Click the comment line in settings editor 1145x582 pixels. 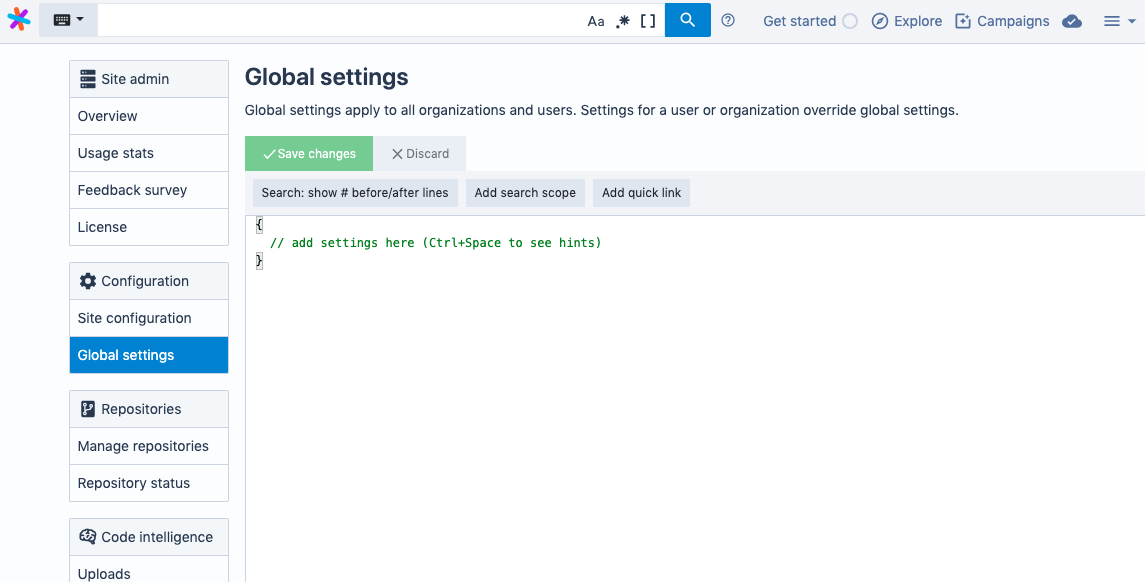click(435, 242)
